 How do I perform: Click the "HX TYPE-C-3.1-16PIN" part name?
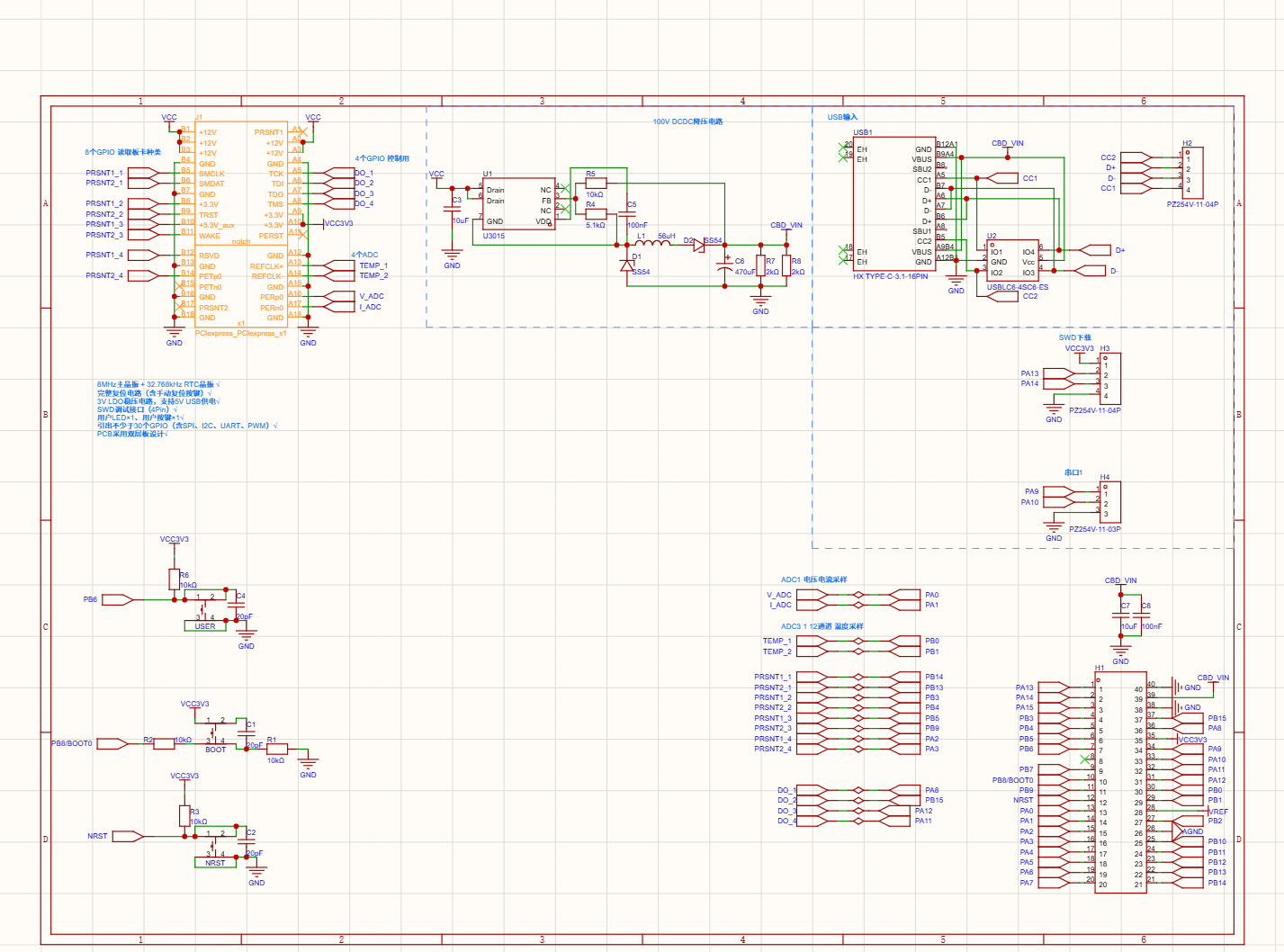890,276
